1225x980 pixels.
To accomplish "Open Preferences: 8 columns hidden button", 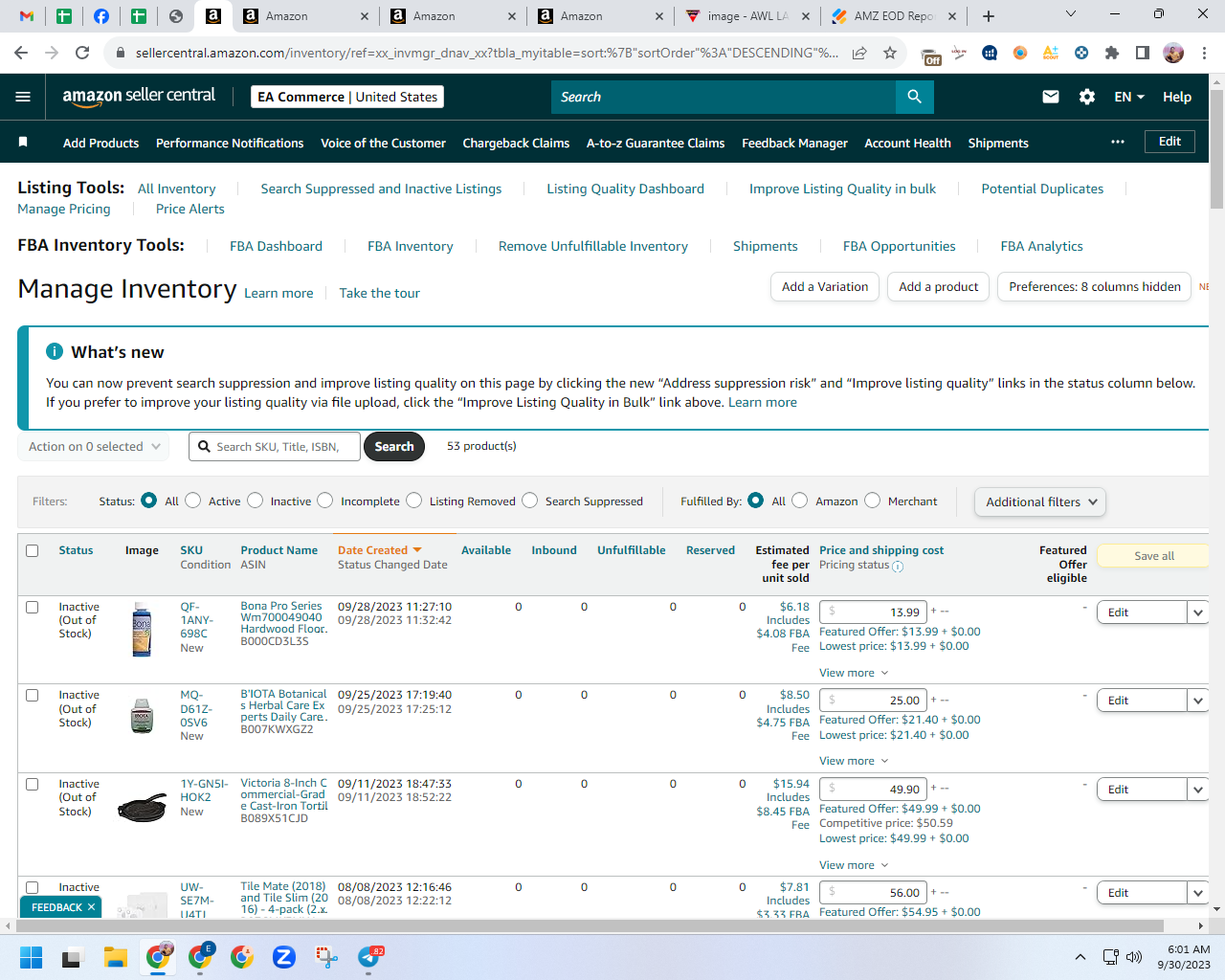I will pos(1094,286).
